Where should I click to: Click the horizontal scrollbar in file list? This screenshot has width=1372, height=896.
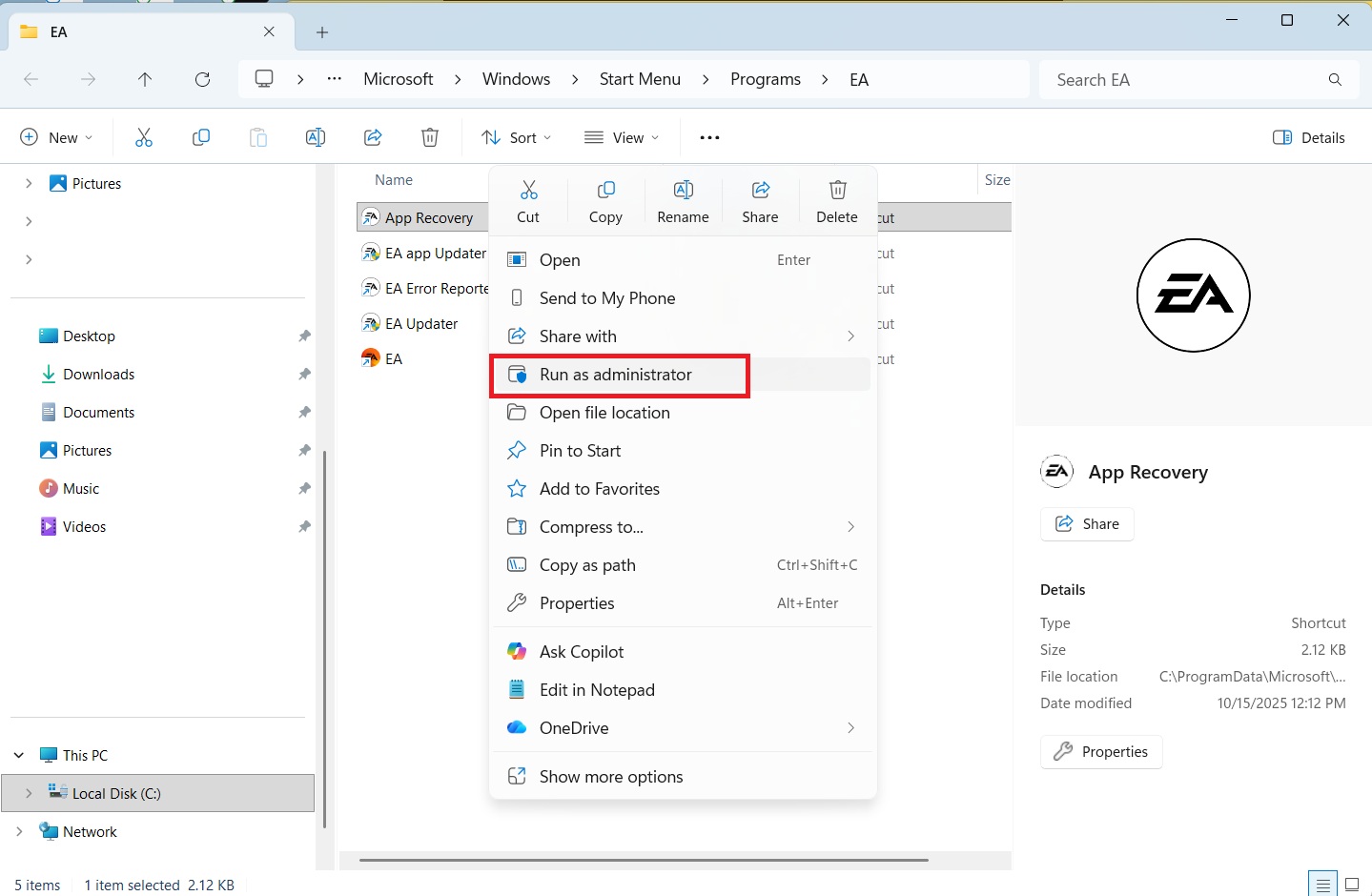click(644, 860)
